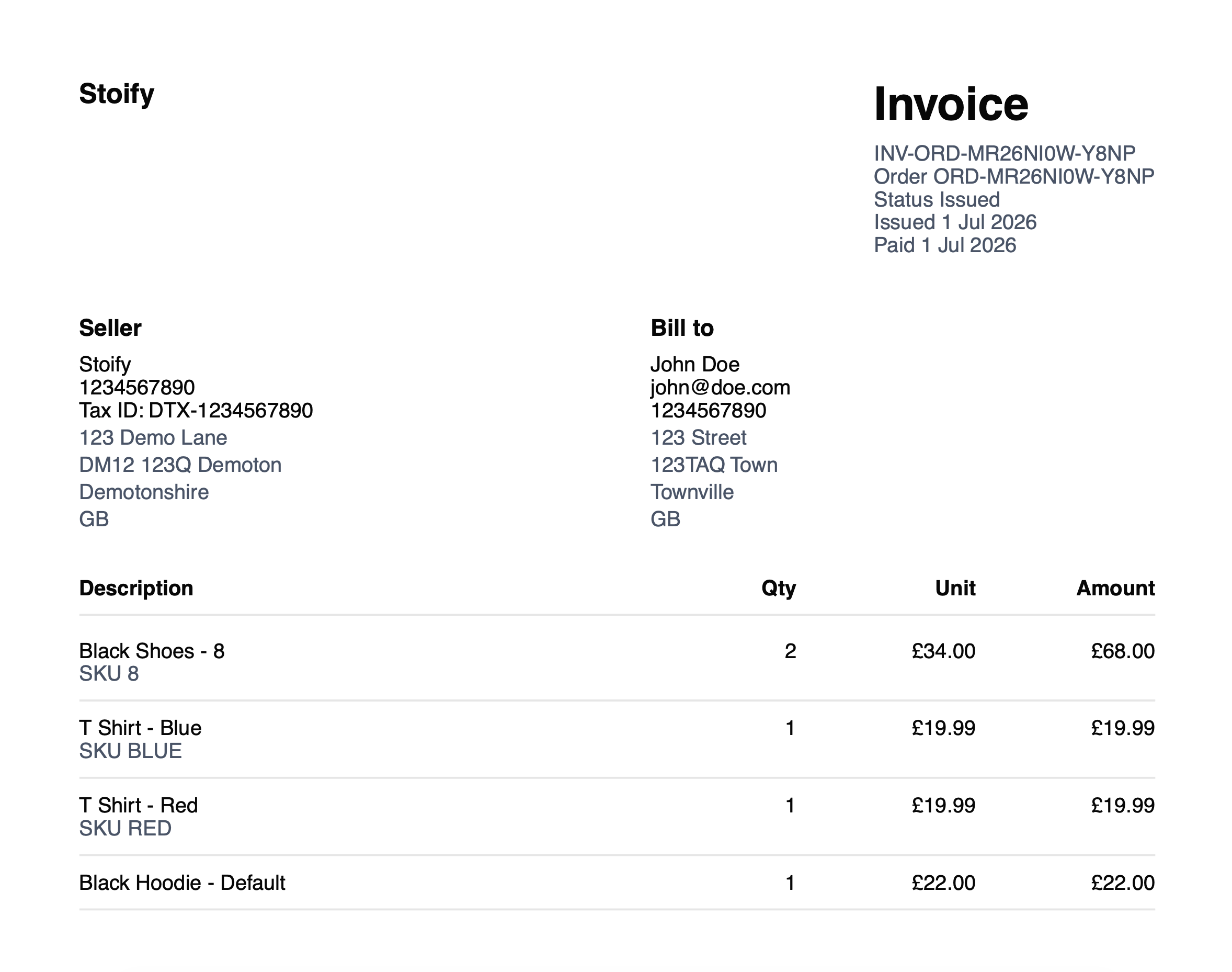Image resolution: width=1232 pixels, height=972 pixels.
Task: Click the Description column header
Action: tap(136, 589)
